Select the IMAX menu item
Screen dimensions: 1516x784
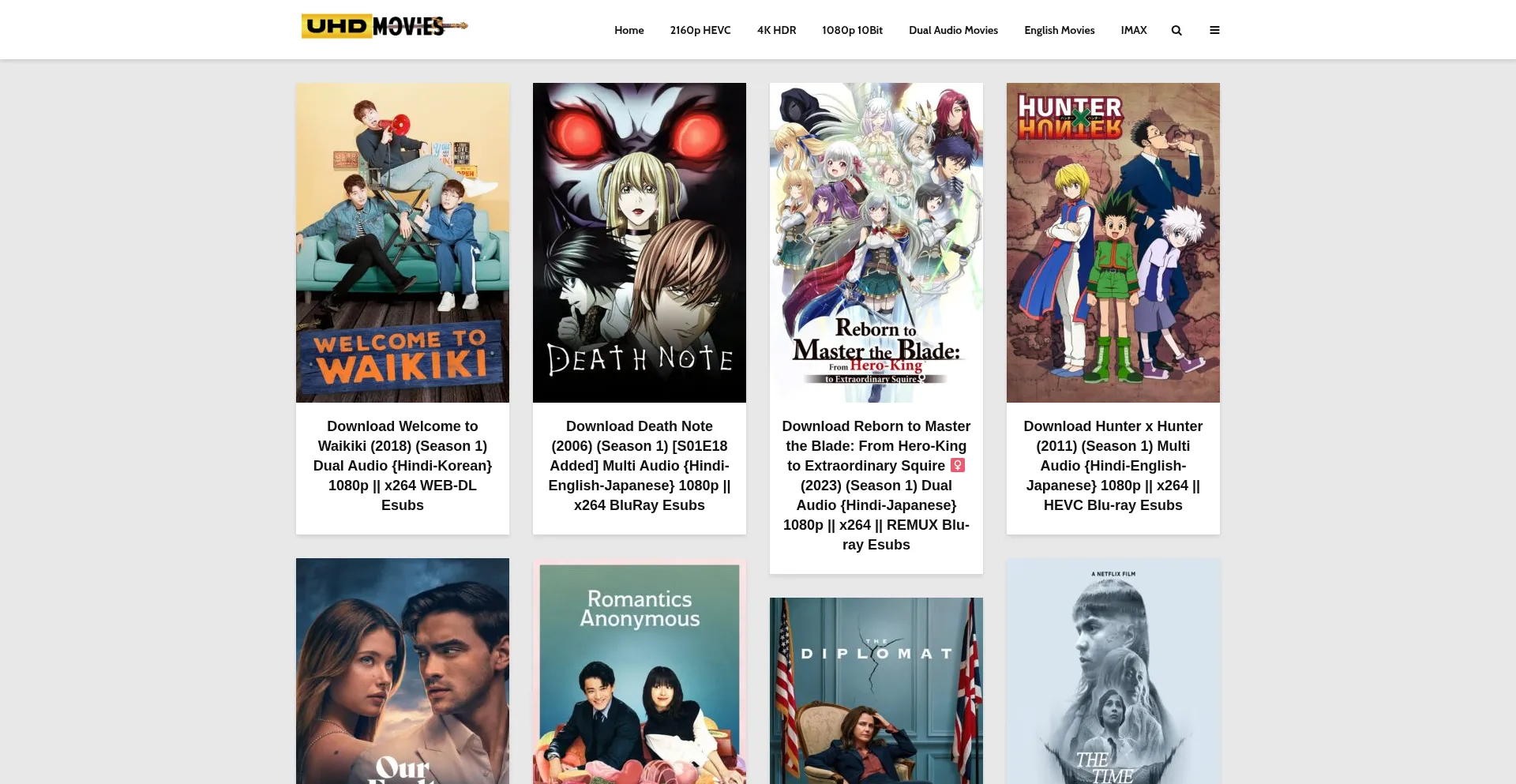[1133, 31]
